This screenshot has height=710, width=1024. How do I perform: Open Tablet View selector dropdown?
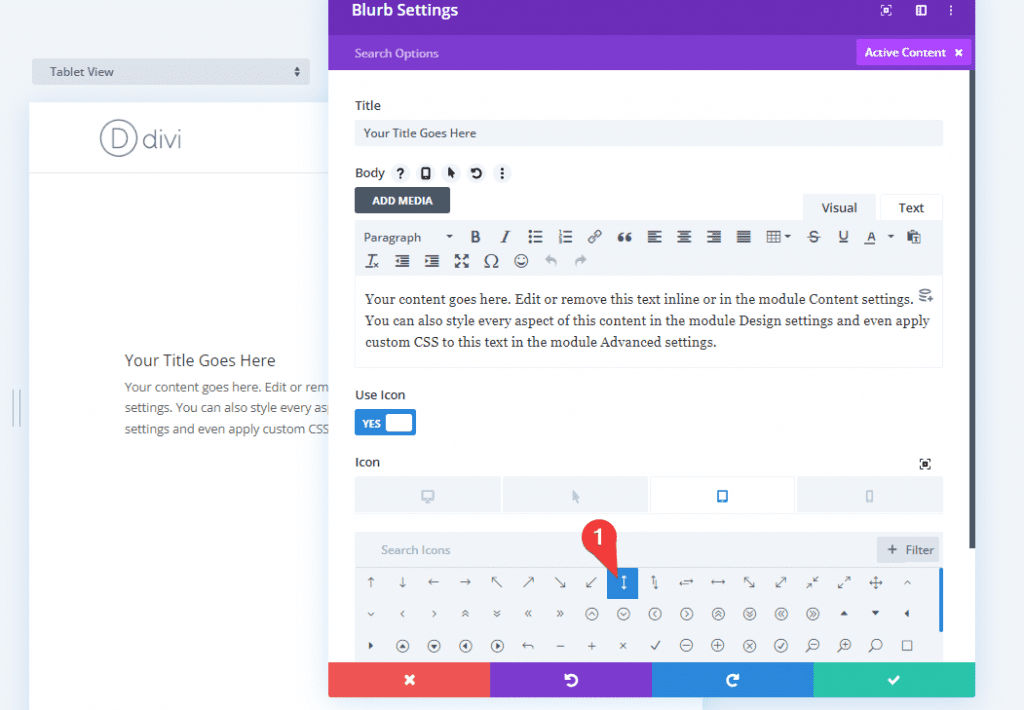tap(171, 72)
